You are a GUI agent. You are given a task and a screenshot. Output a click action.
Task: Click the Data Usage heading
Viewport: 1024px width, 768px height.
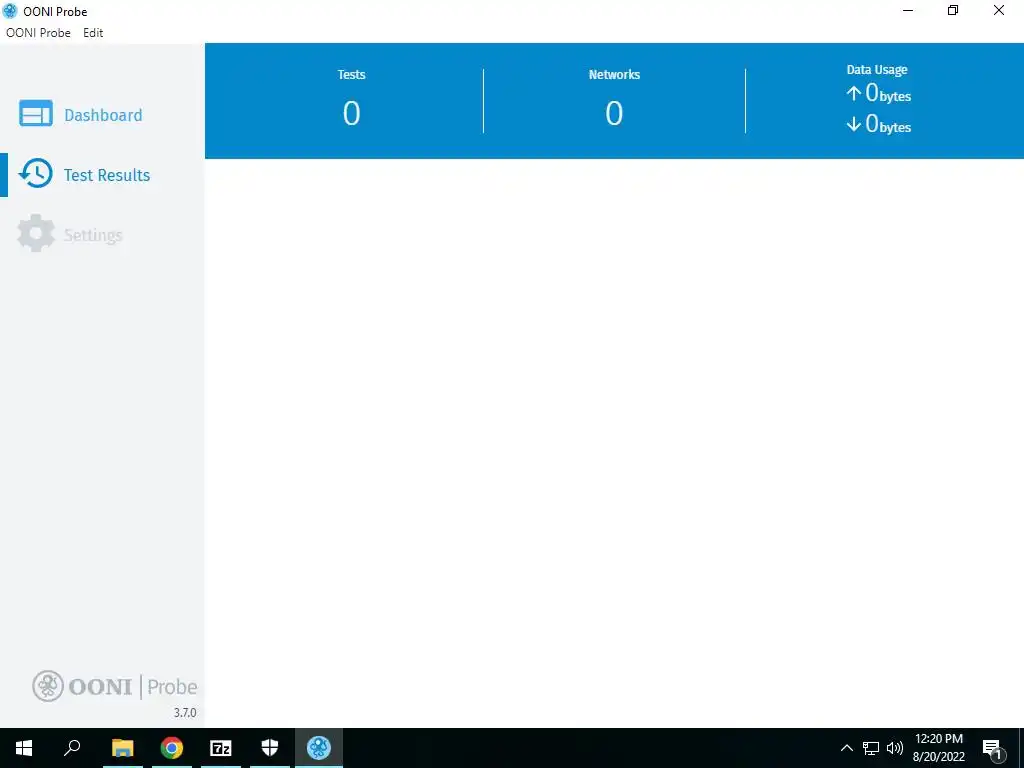(x=877, y=69)
